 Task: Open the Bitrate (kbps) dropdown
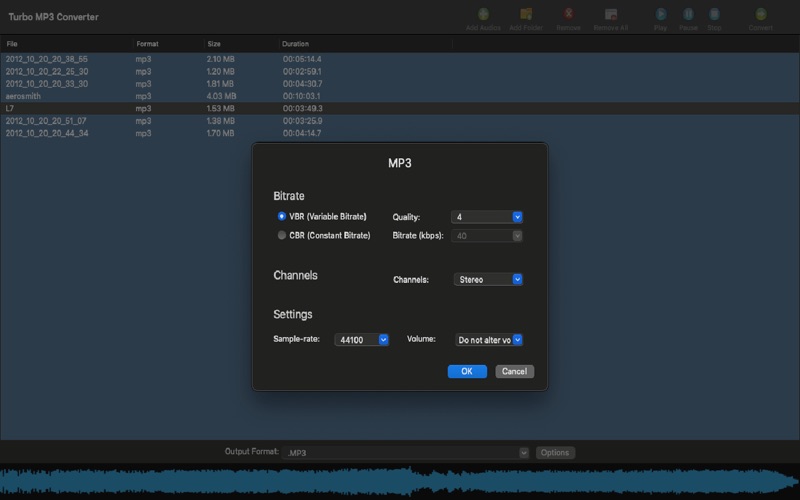pyautogui.click(x=487, y=236)
